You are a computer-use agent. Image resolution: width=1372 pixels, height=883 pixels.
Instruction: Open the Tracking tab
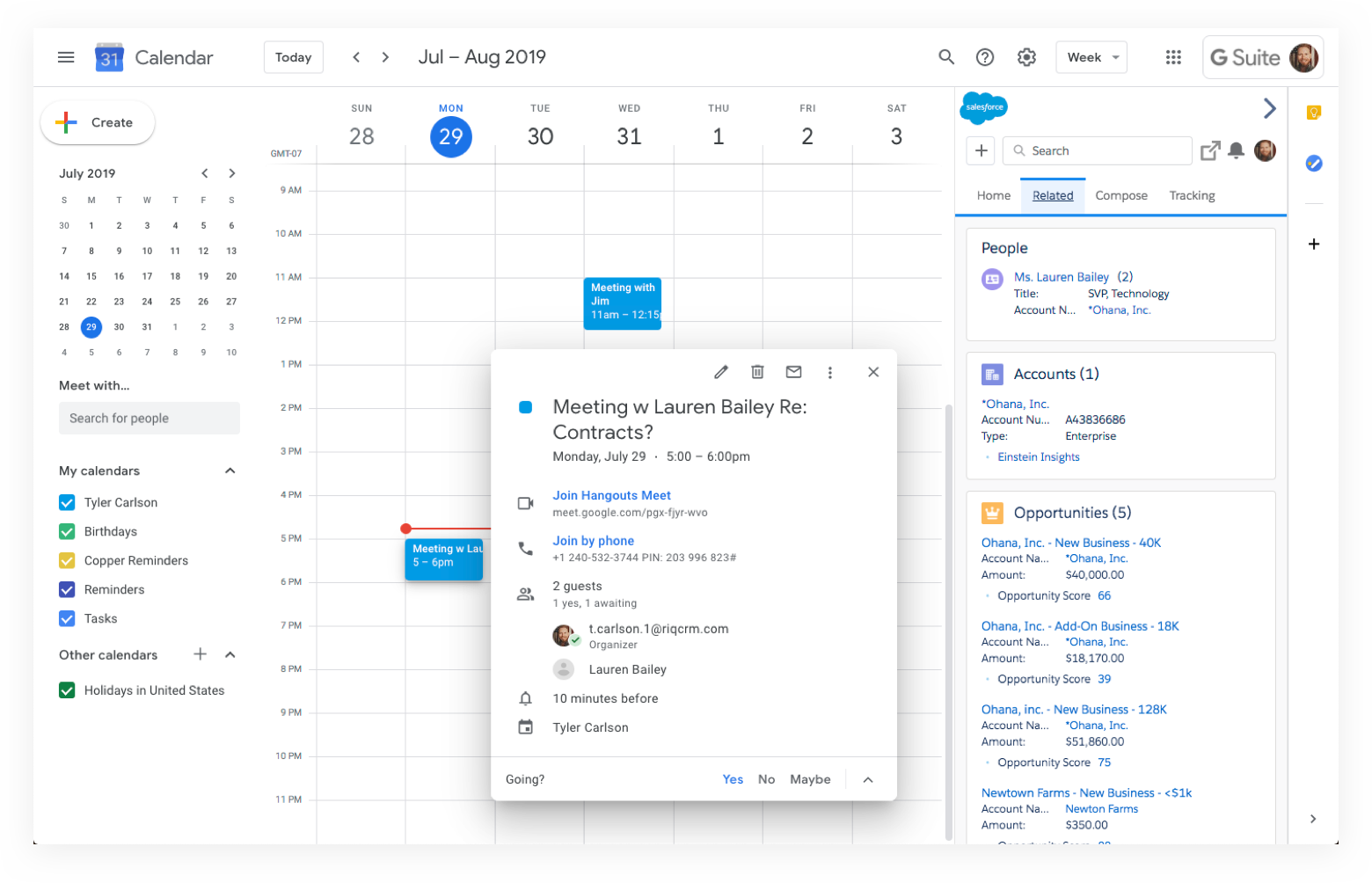coord(1192,195)
